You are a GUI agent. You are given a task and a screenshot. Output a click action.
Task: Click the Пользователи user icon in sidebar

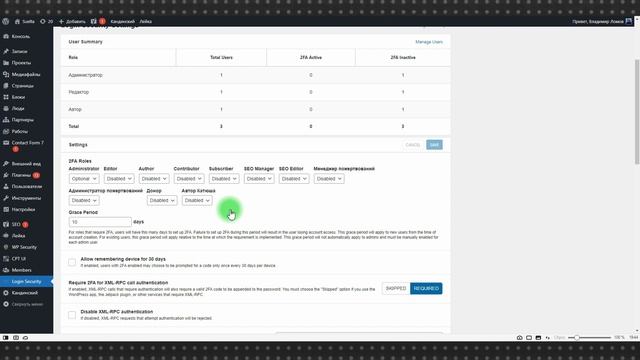(x=6, y=187)
